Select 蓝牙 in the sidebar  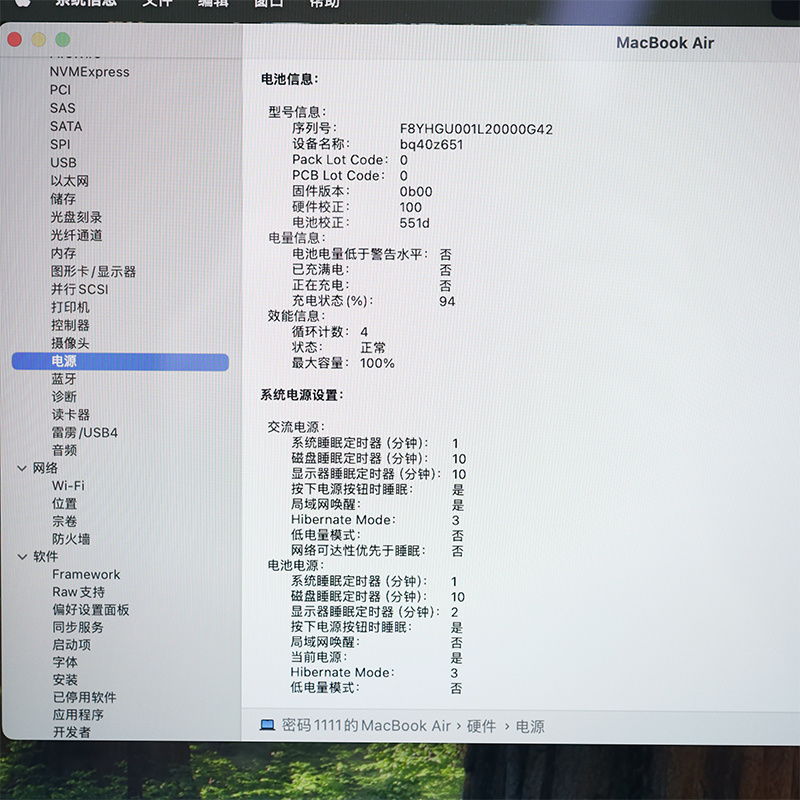coord(64,379)
